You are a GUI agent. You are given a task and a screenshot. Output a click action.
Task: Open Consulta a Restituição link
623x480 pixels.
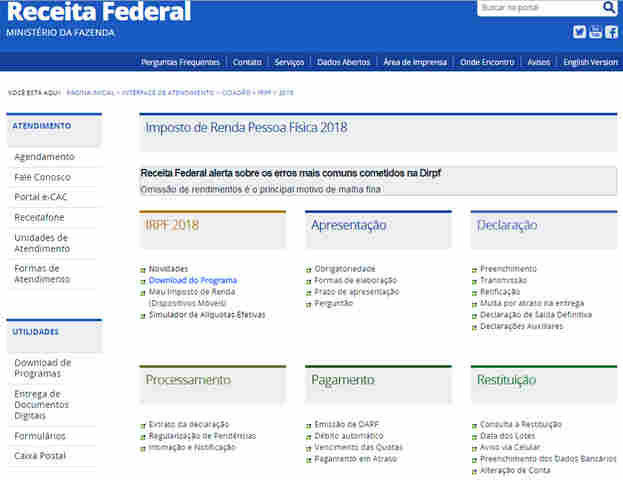tap(521, 424)
